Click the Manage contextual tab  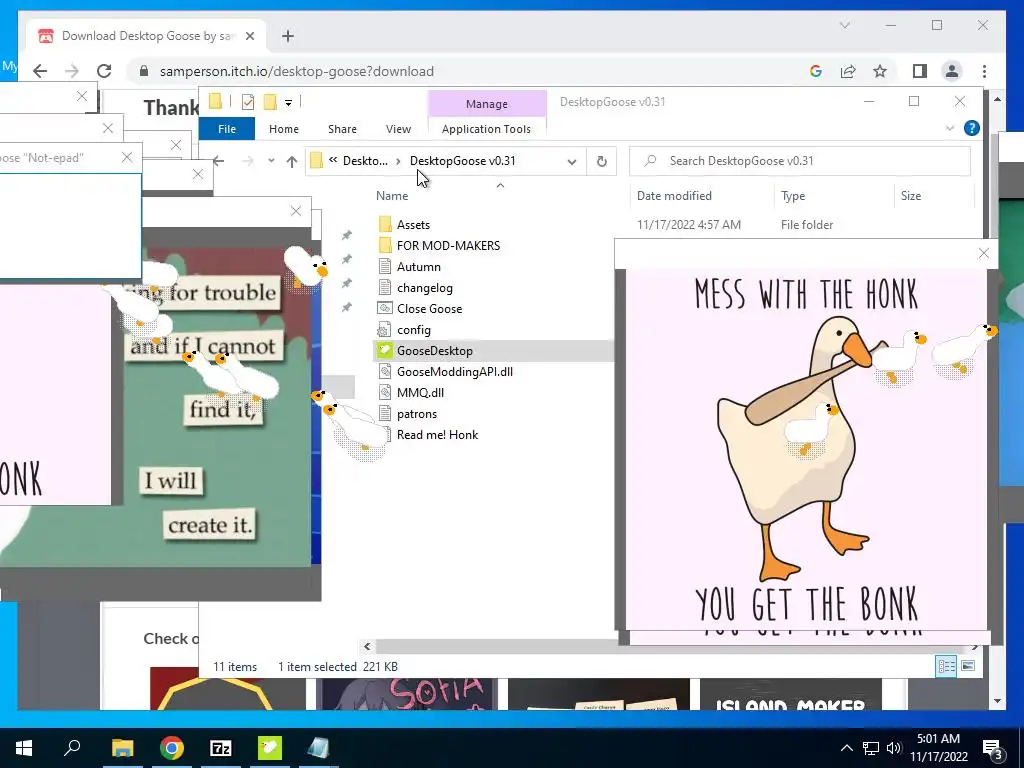(x=487, y=104)
